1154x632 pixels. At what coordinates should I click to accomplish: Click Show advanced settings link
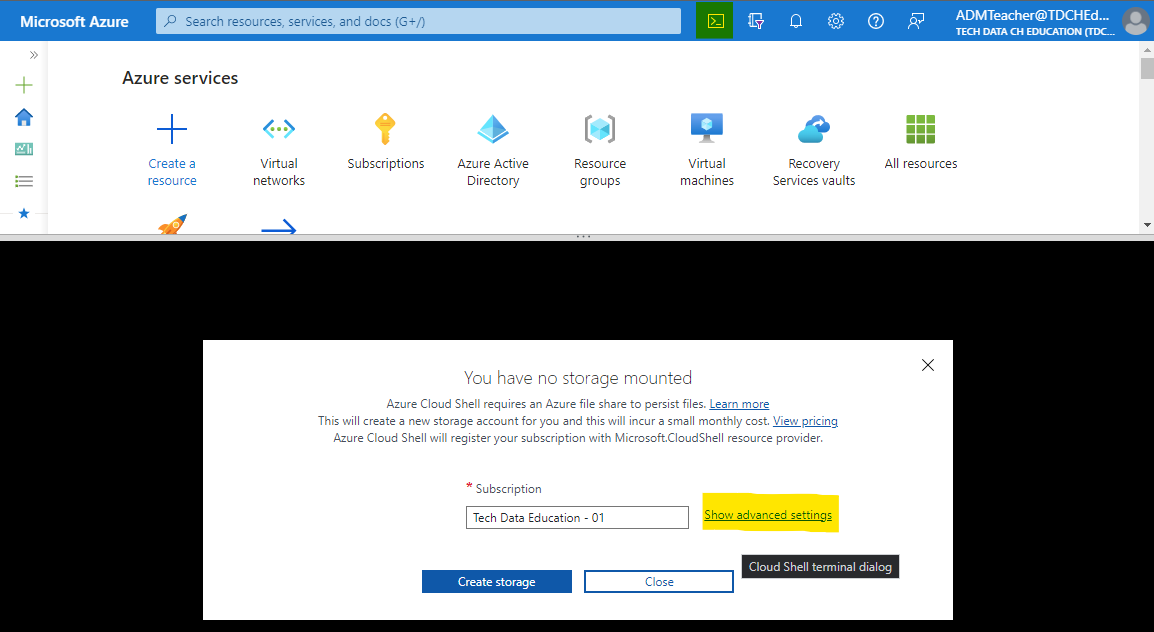point(768,515)
